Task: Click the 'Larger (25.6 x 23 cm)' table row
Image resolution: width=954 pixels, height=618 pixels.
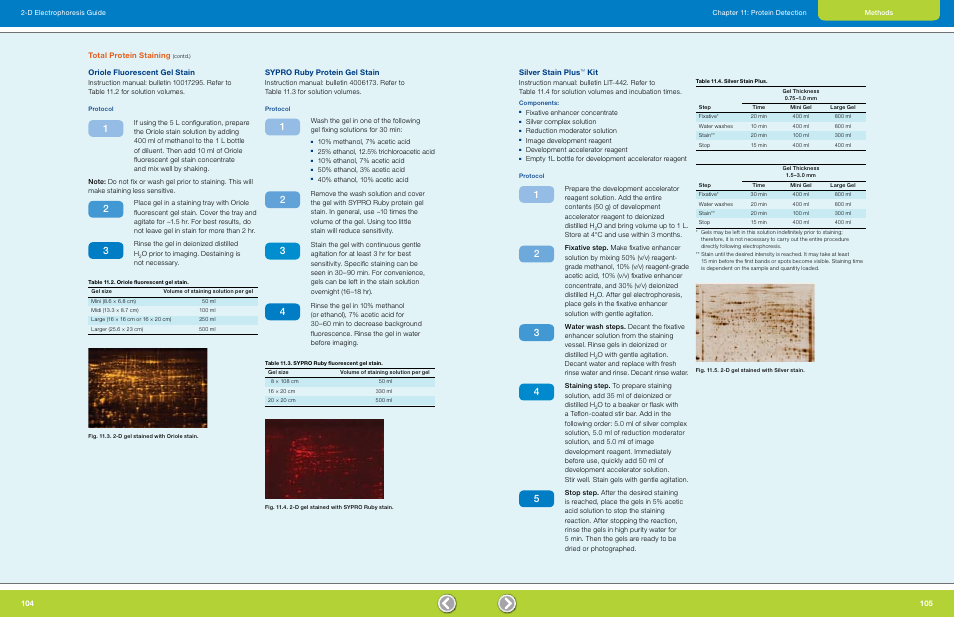Action: [x=173, y=329]
